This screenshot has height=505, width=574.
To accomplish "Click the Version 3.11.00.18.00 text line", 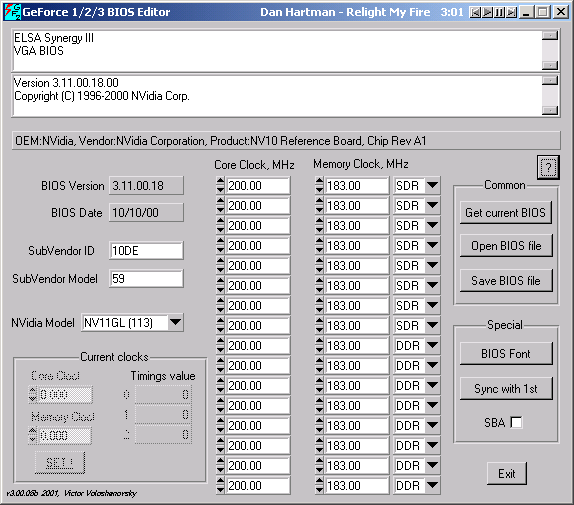I will pos(66,83).
